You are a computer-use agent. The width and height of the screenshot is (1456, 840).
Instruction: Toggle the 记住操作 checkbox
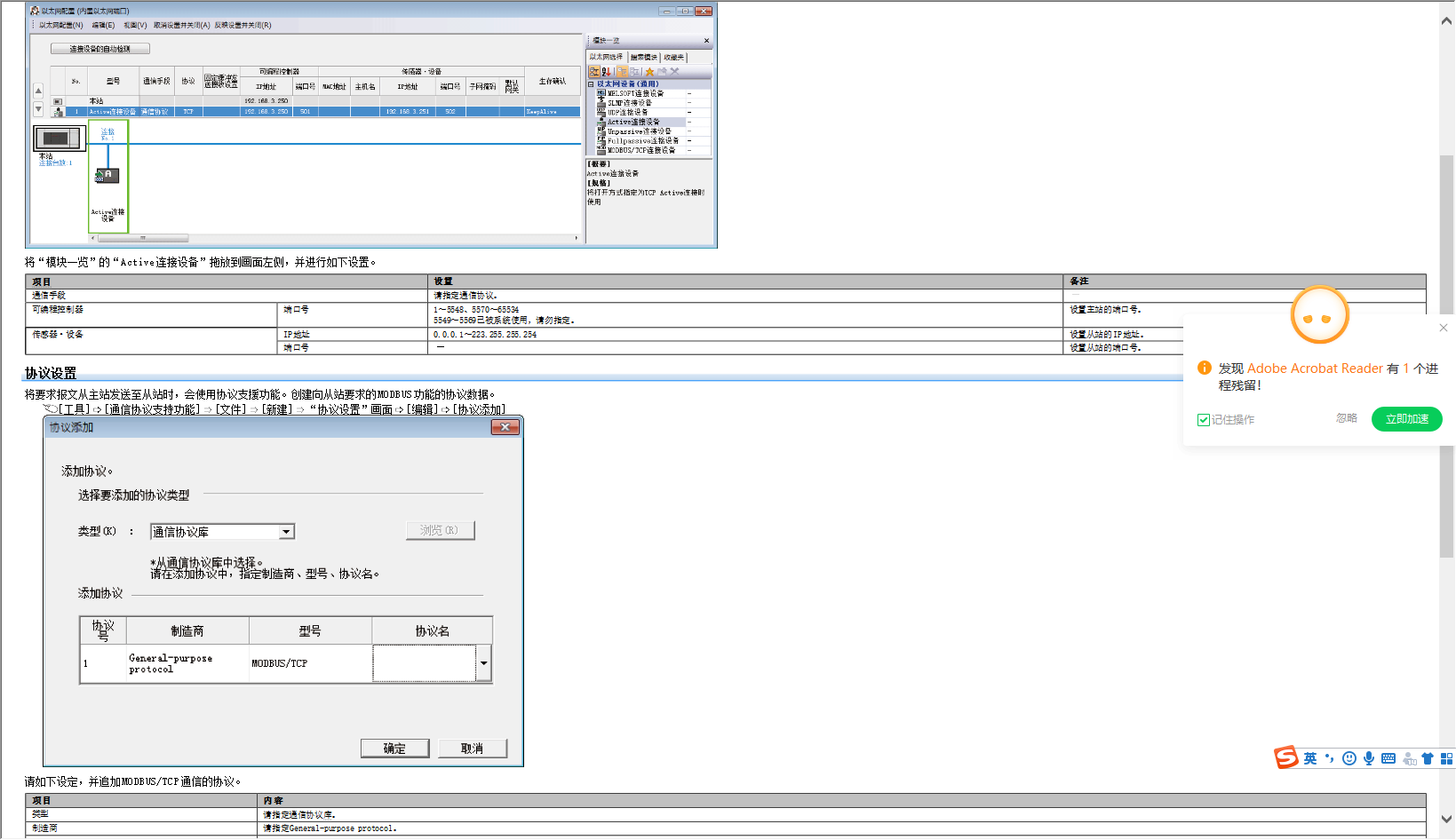point(1204,420)
